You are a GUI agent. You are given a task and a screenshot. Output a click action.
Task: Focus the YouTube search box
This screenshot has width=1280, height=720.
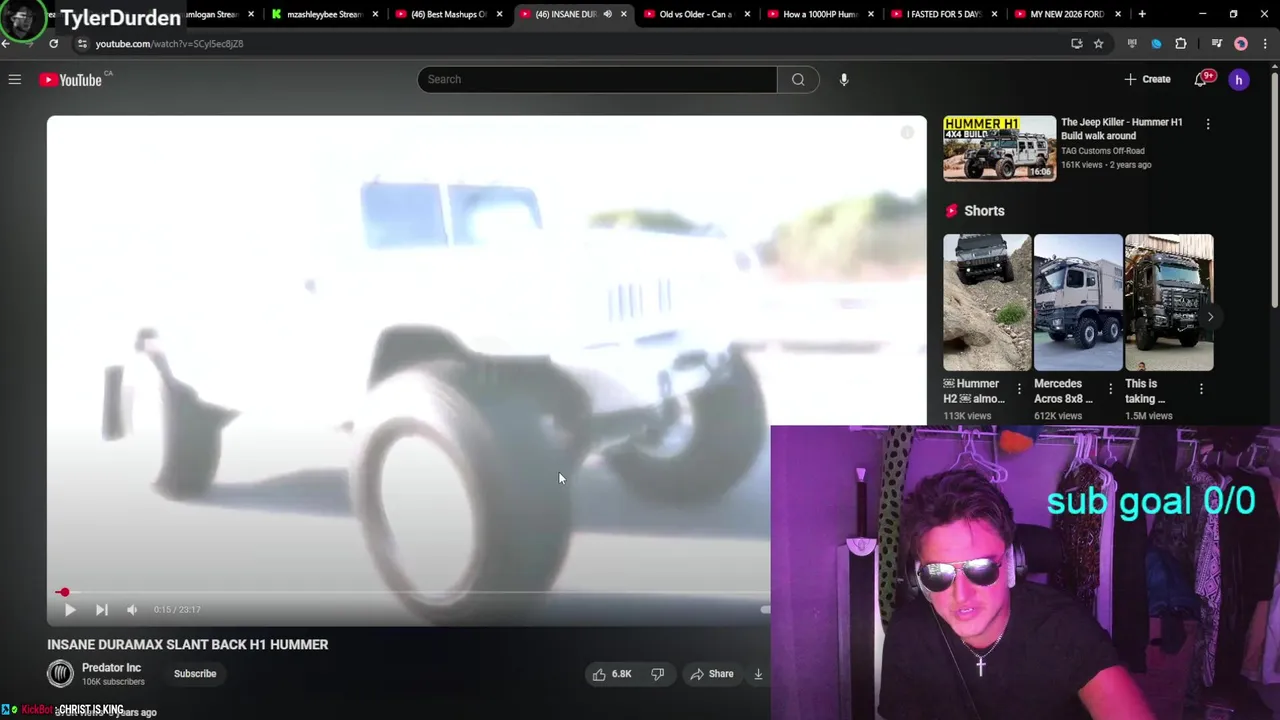coord(597,79)
